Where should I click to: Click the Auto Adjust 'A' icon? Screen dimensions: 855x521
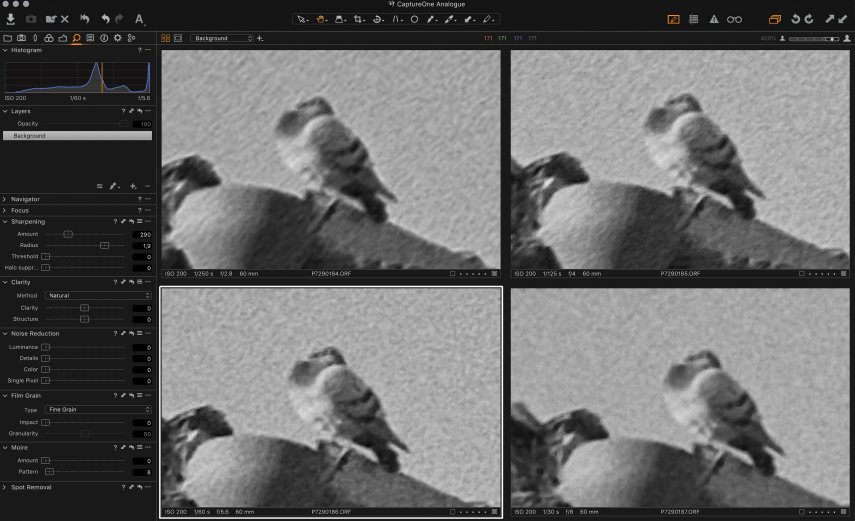139,19
